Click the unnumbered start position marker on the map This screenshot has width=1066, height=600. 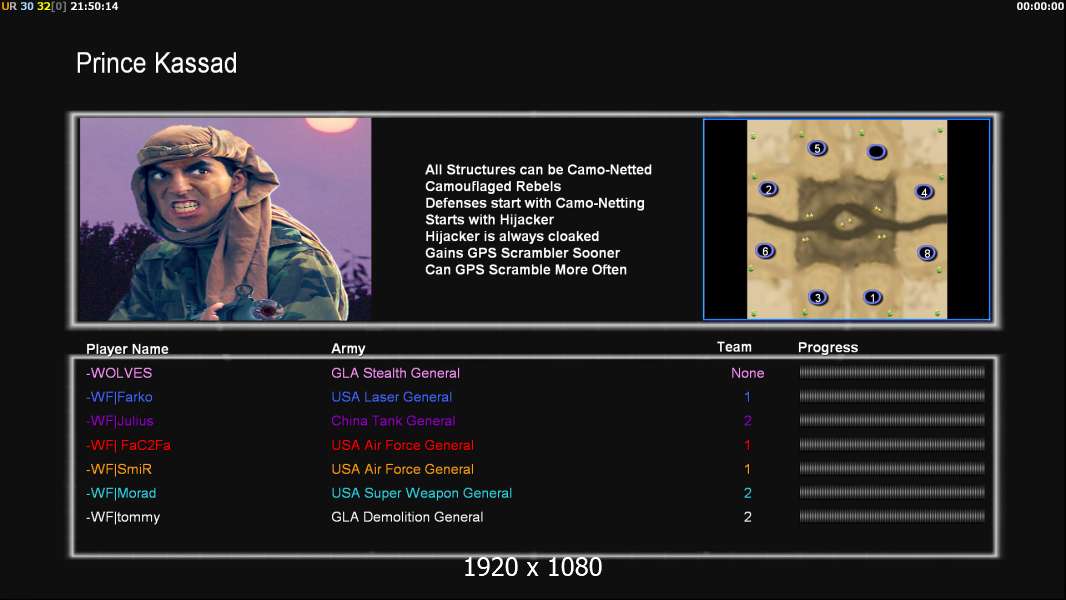click(876, 152)
